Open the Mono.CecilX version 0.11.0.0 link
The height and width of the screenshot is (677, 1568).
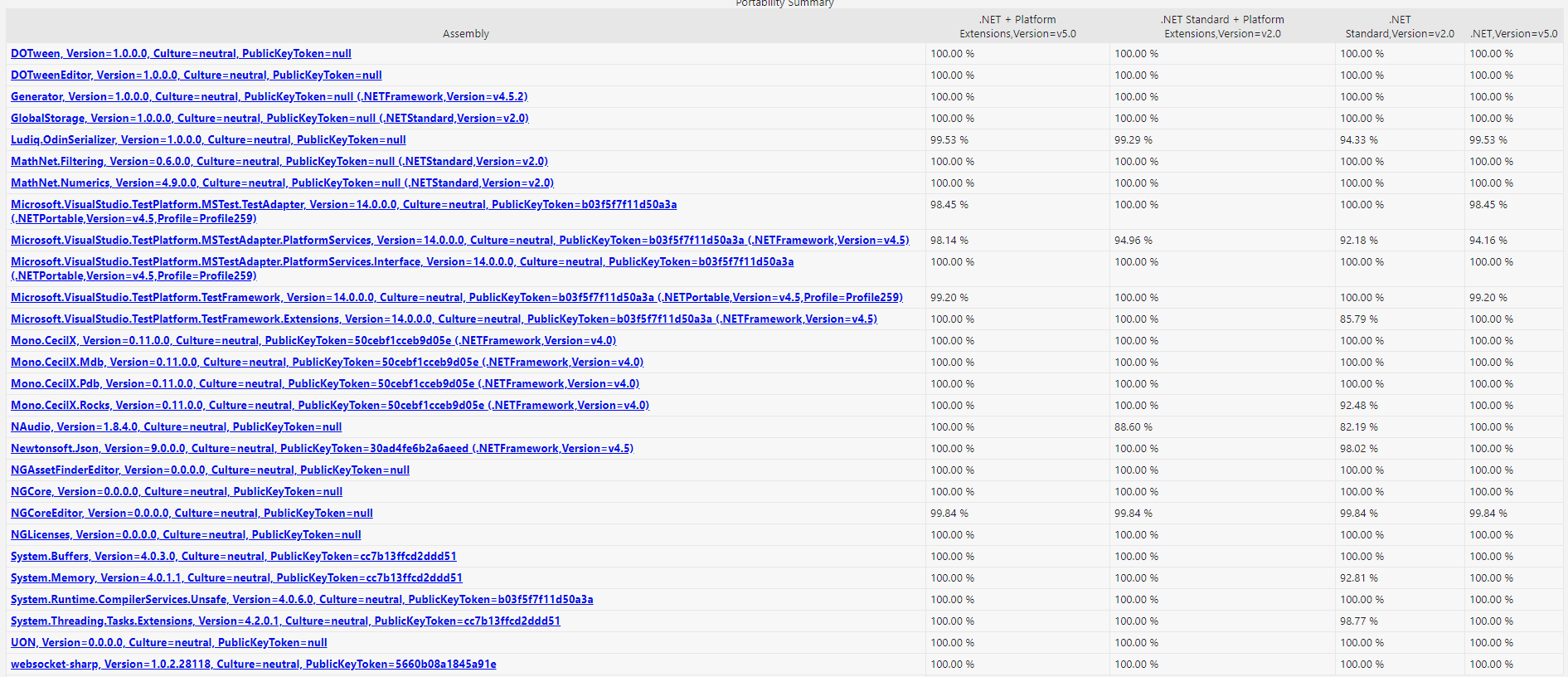pos(313,341)
